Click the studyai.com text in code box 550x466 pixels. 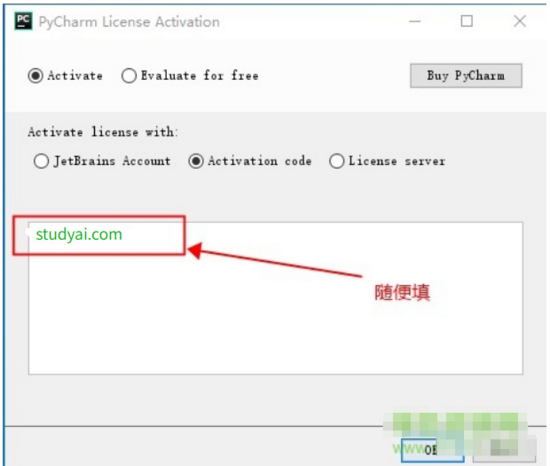(79, 235)
